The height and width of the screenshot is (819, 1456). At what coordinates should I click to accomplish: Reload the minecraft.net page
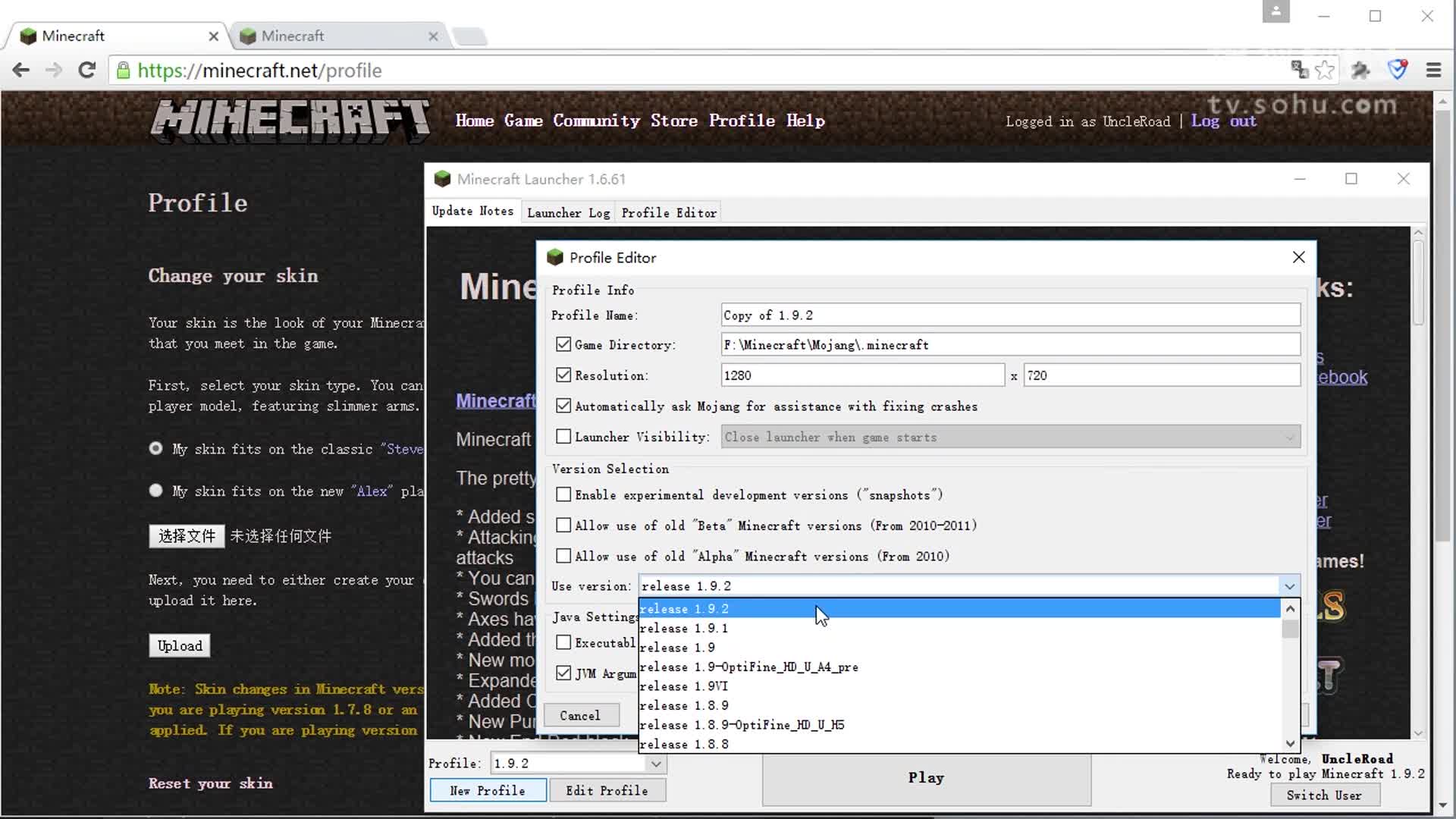click(x=86, y=71)
